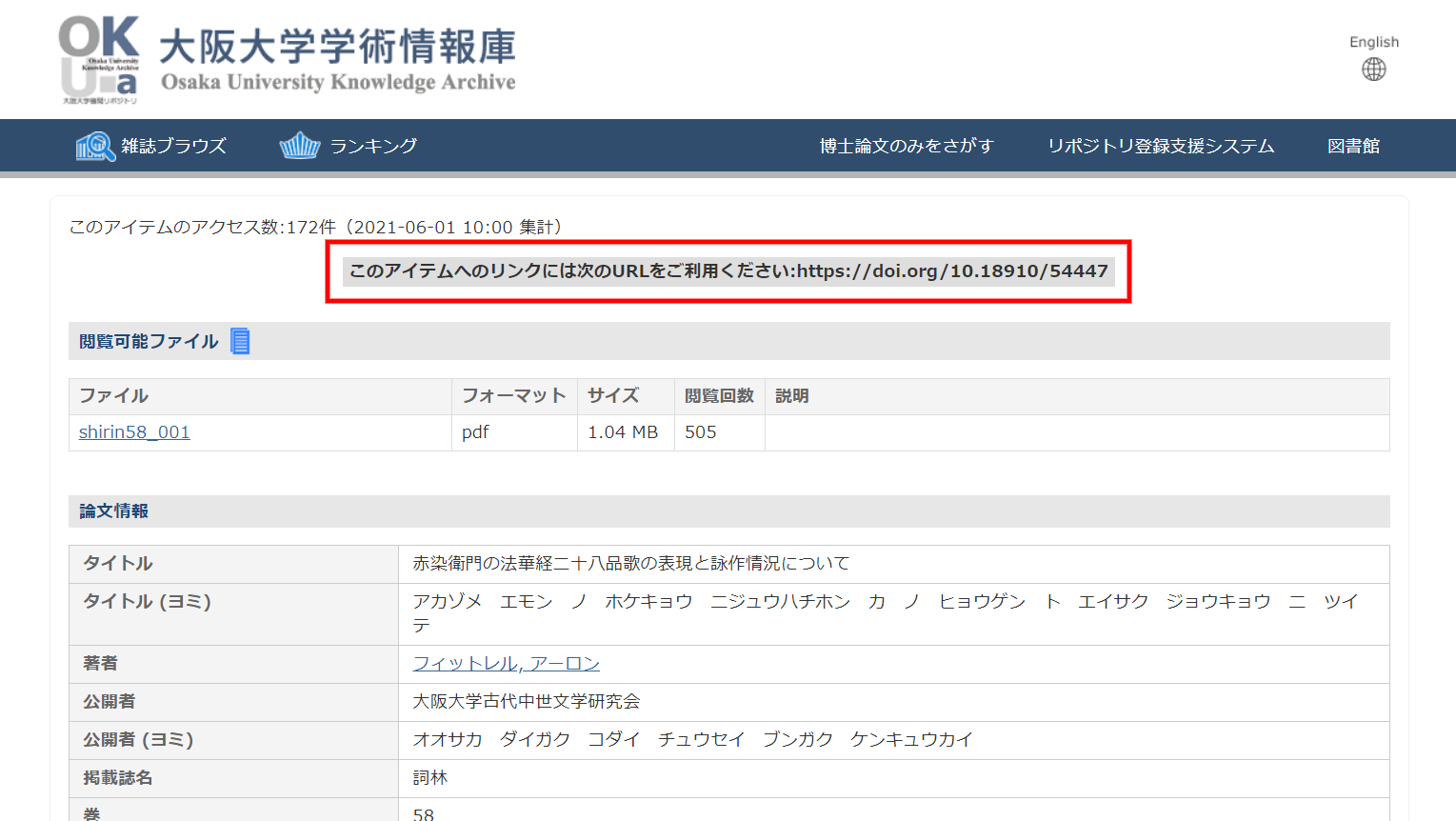The width and height of the screenshot is (1456, 821).
Task: Switch language using the English label
Action: (1373, 42)
